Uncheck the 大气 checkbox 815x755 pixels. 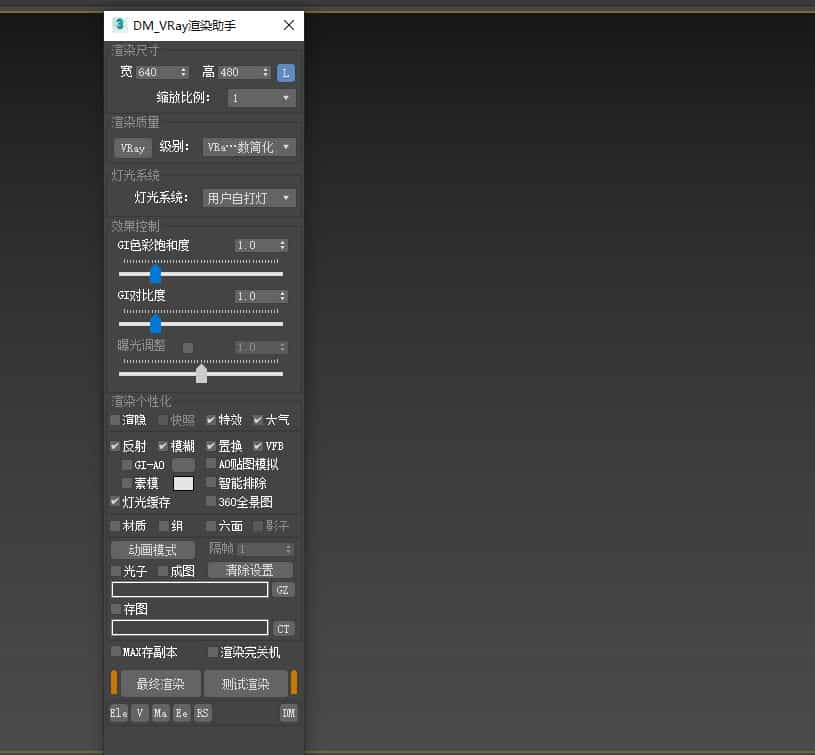[x=258, y=420]
